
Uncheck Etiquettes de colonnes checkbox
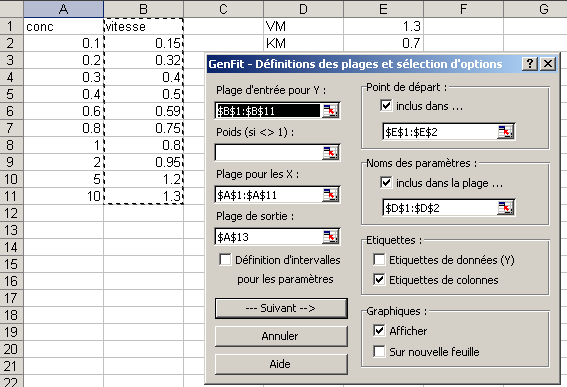tap(379, 279)
